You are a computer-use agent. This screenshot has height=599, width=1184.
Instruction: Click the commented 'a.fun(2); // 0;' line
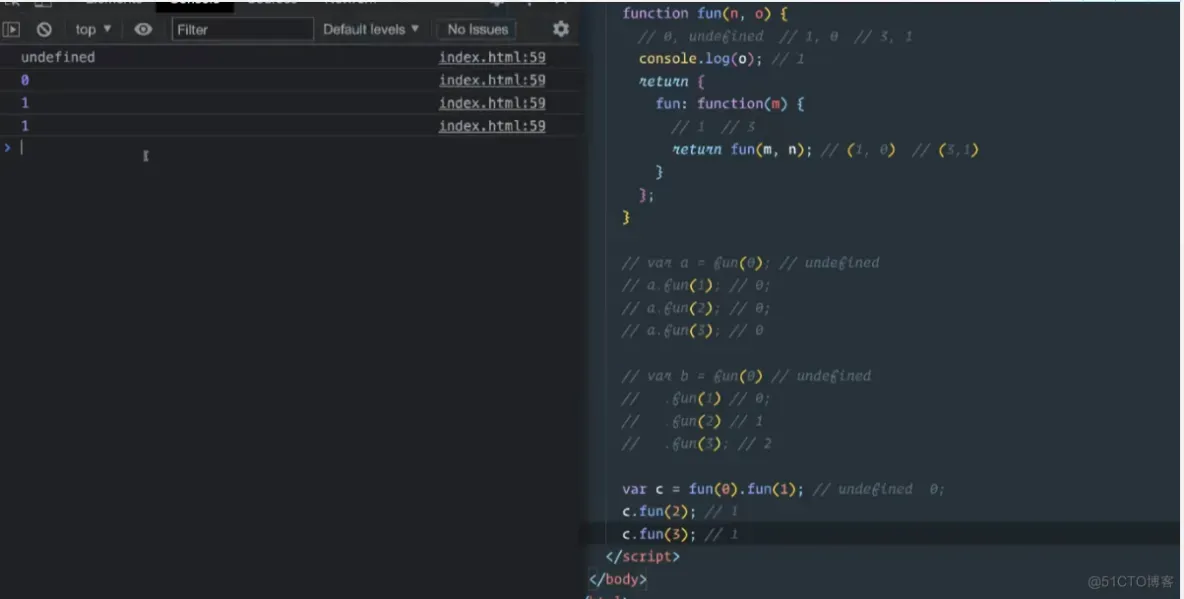pyautogui.click(x=695, y=308)
